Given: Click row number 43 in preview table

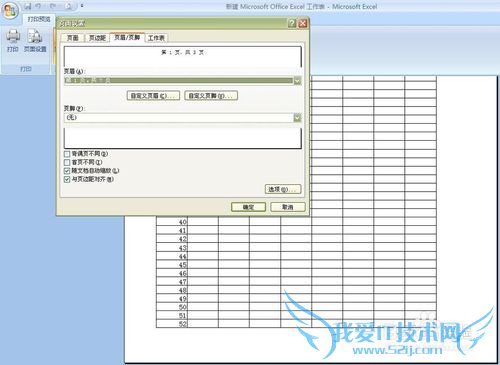Looking at the screenshot, I should [x=183, y=248].
